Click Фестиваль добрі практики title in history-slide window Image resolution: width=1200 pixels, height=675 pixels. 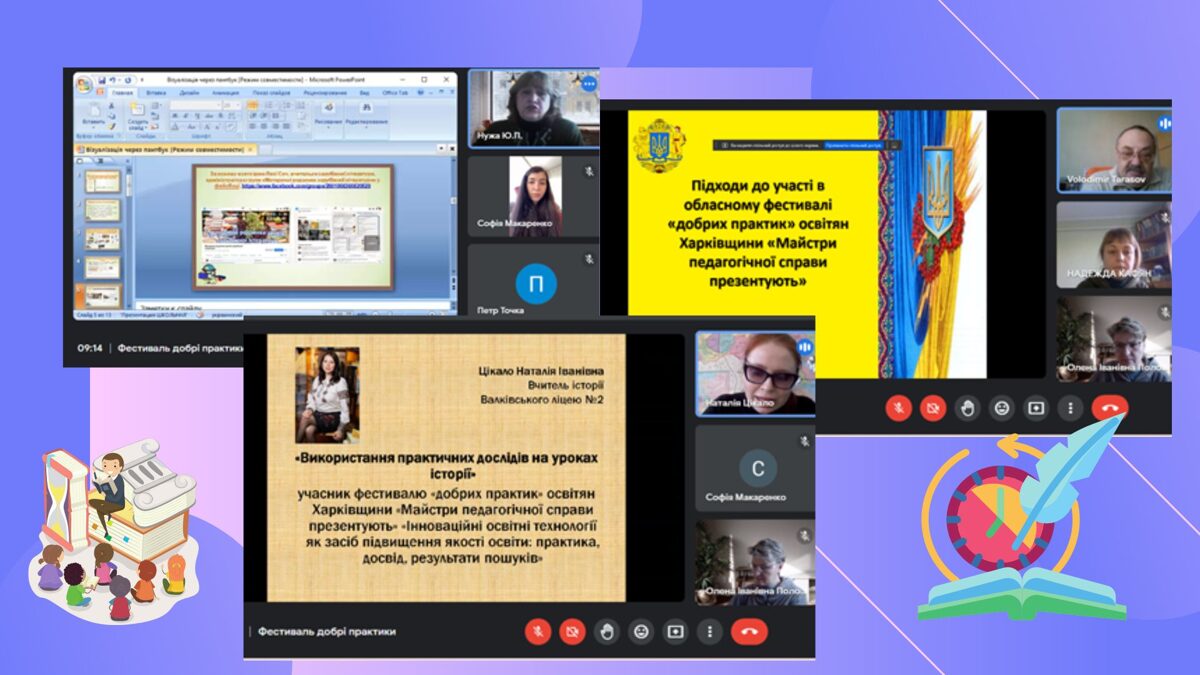point(327,631)
